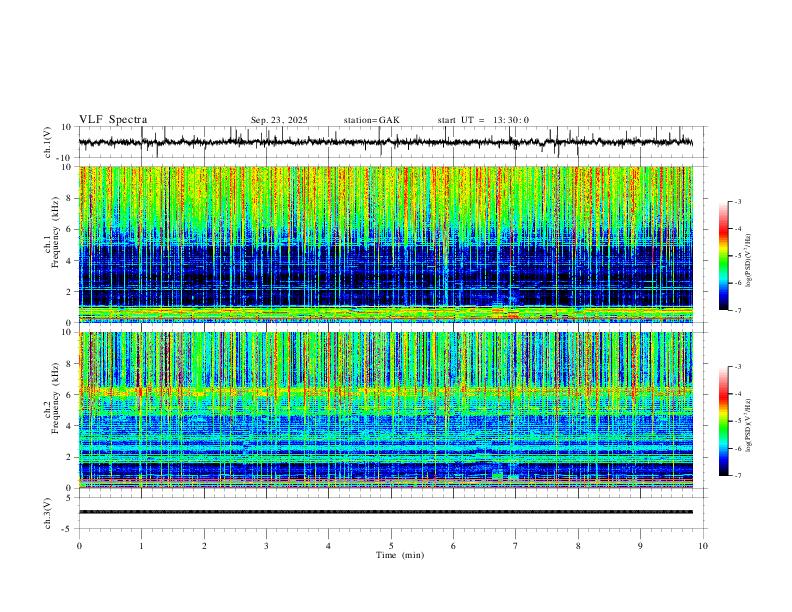Select the date text "Sep. 23, 2025"

[x=279, y=120]
